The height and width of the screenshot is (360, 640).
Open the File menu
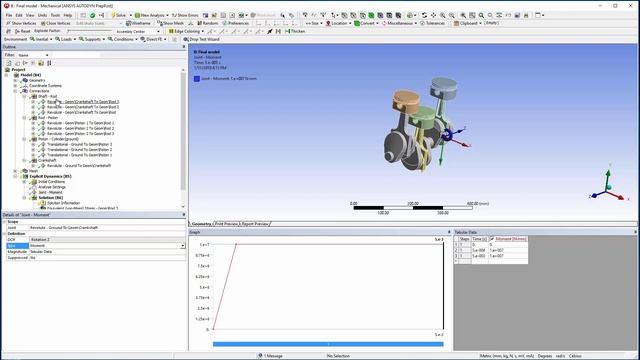(x=9, y=15)
